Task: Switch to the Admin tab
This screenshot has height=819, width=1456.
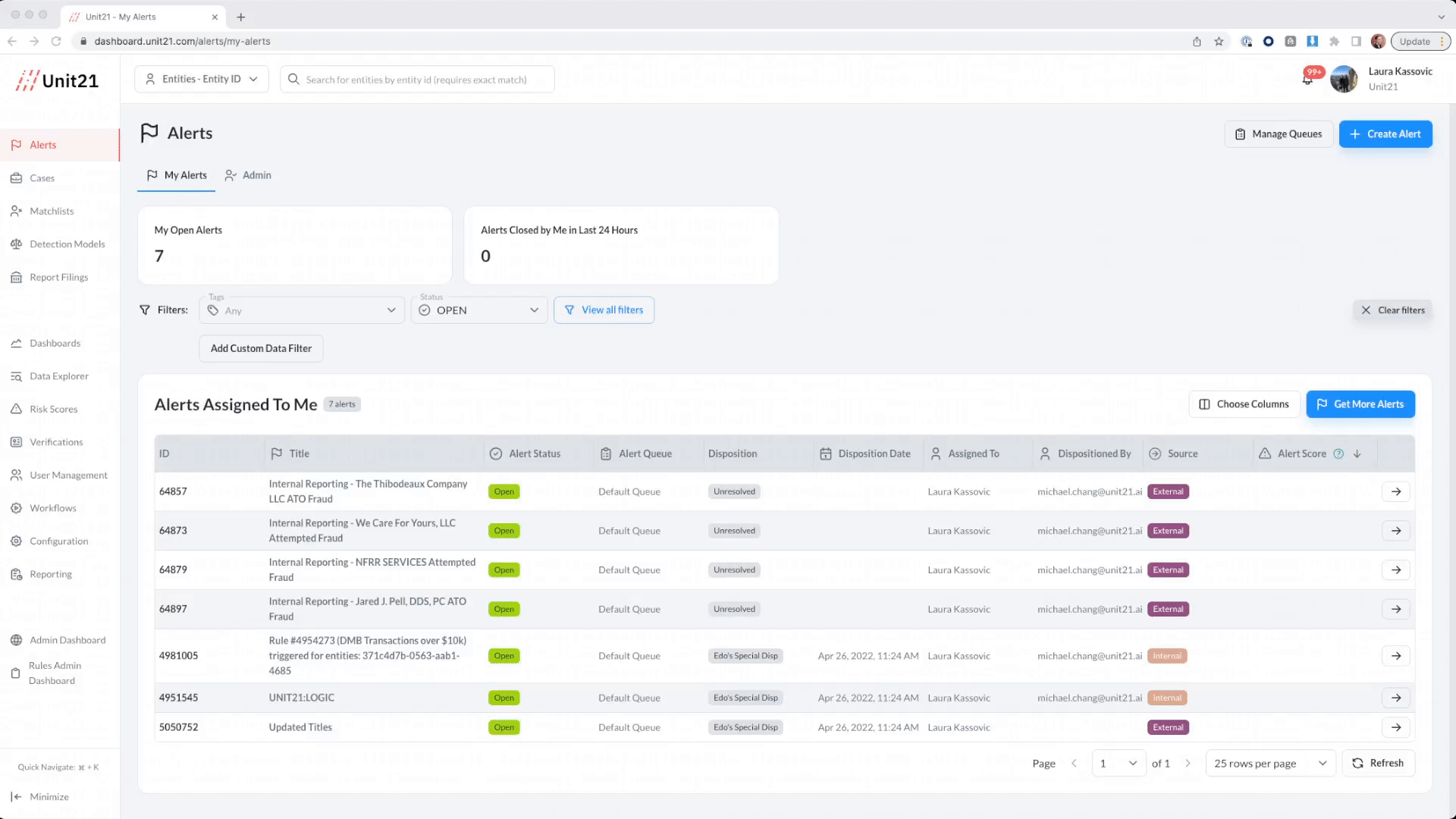Action: coord(256,175)
